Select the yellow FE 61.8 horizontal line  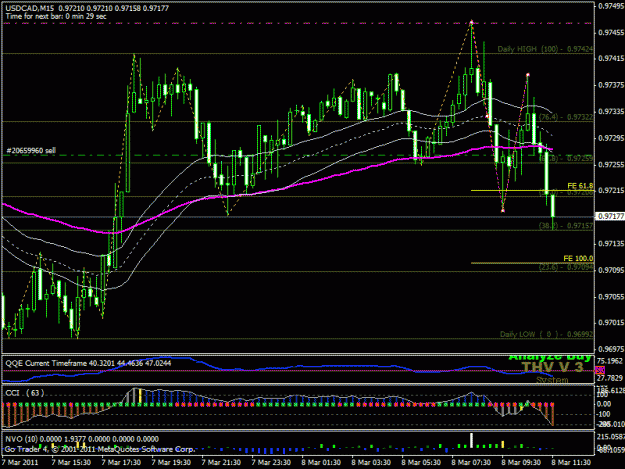(x=532, y=190)
